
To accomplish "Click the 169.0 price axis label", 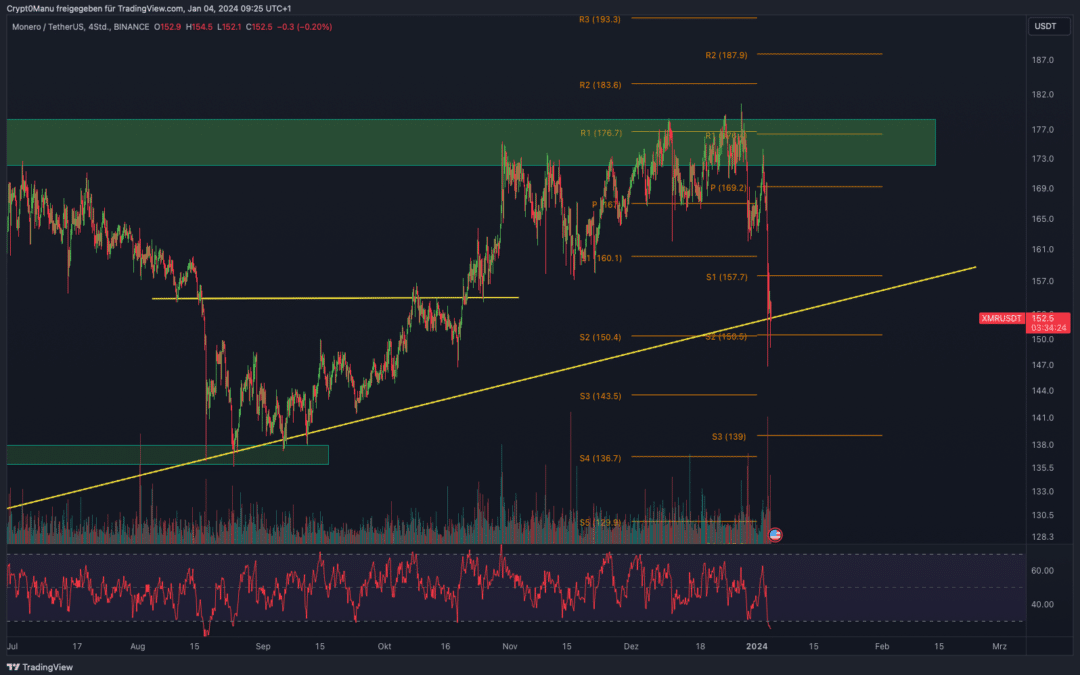I will pyautogui.click(x=1042, y=188).
